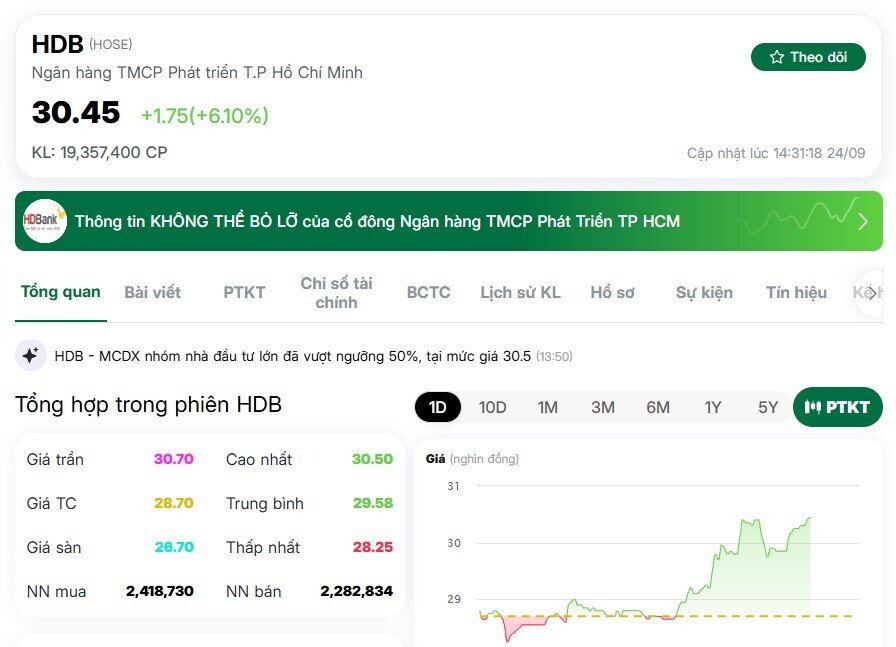The height and width of the screenshot is (647, 896).
Task: Open the Chỉ số tài chính tab
Action: [337, 292]
